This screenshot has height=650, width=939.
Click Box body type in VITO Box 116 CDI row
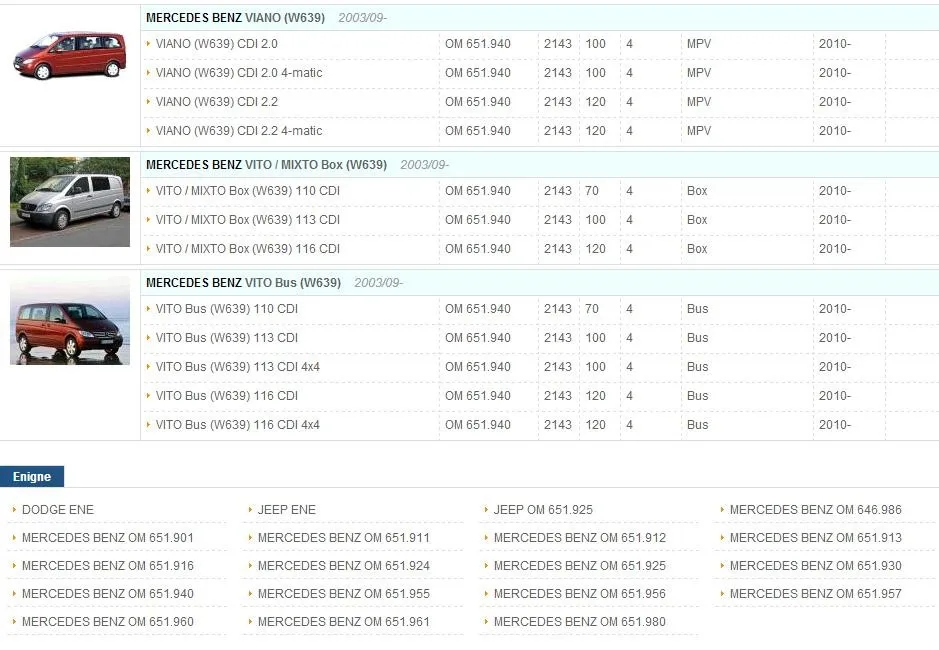click(x=697, y=249)
